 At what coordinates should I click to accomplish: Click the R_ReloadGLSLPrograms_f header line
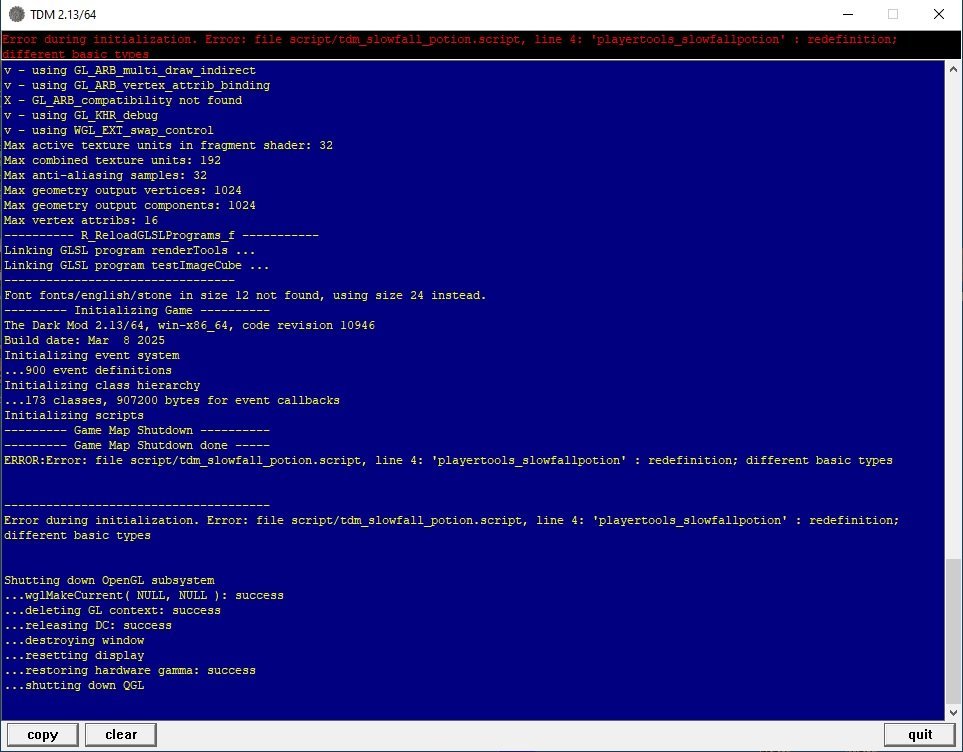(162, 235)
